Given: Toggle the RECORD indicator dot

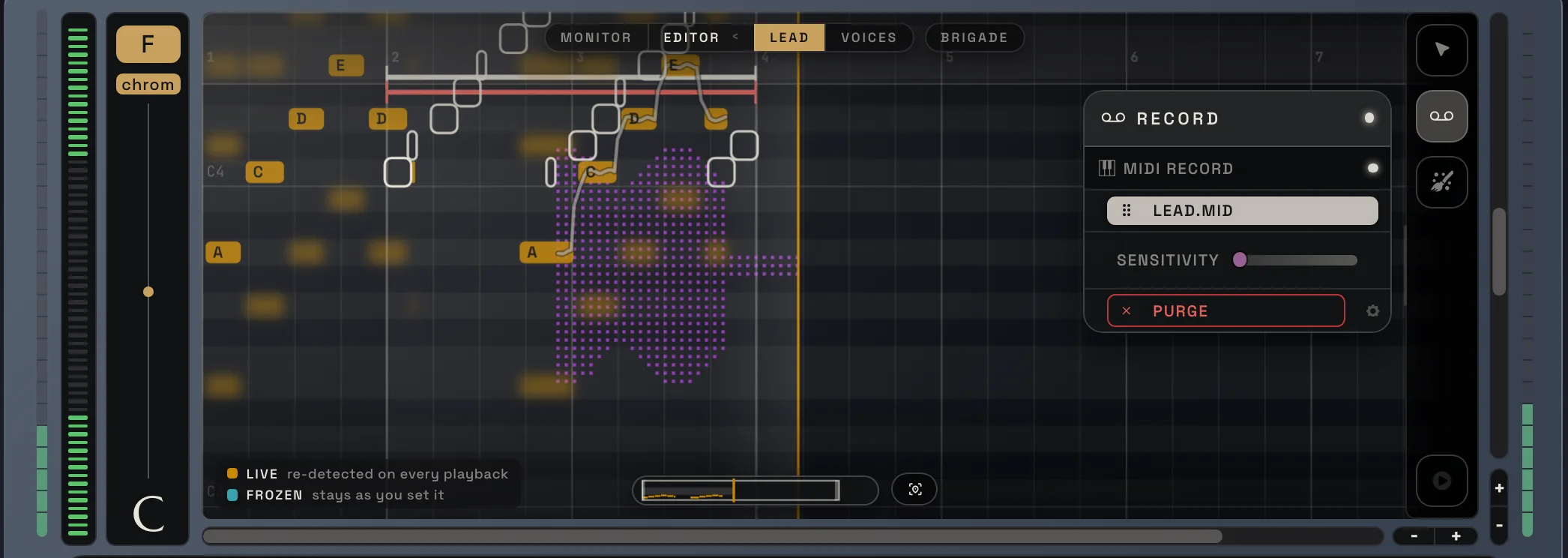Looking at the screenshot, I should (x=1369, y=118).
